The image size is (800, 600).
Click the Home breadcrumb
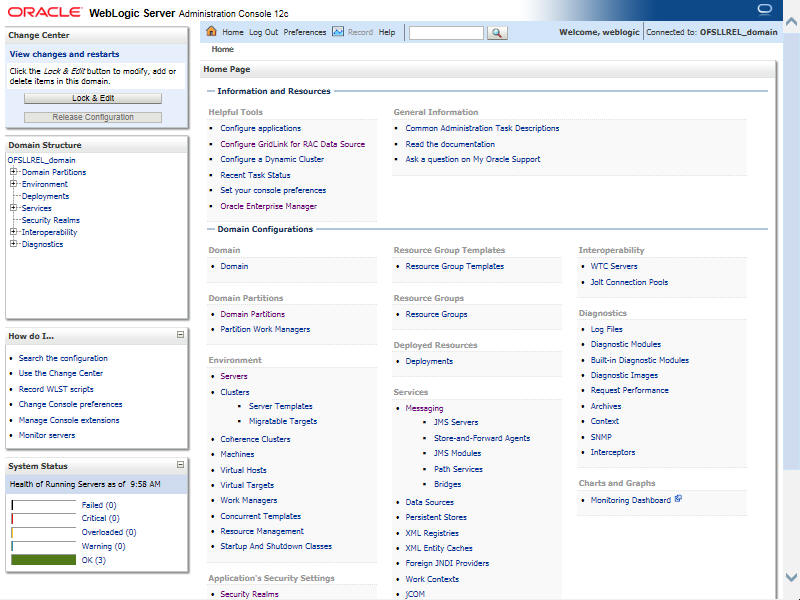pos(222,49)
